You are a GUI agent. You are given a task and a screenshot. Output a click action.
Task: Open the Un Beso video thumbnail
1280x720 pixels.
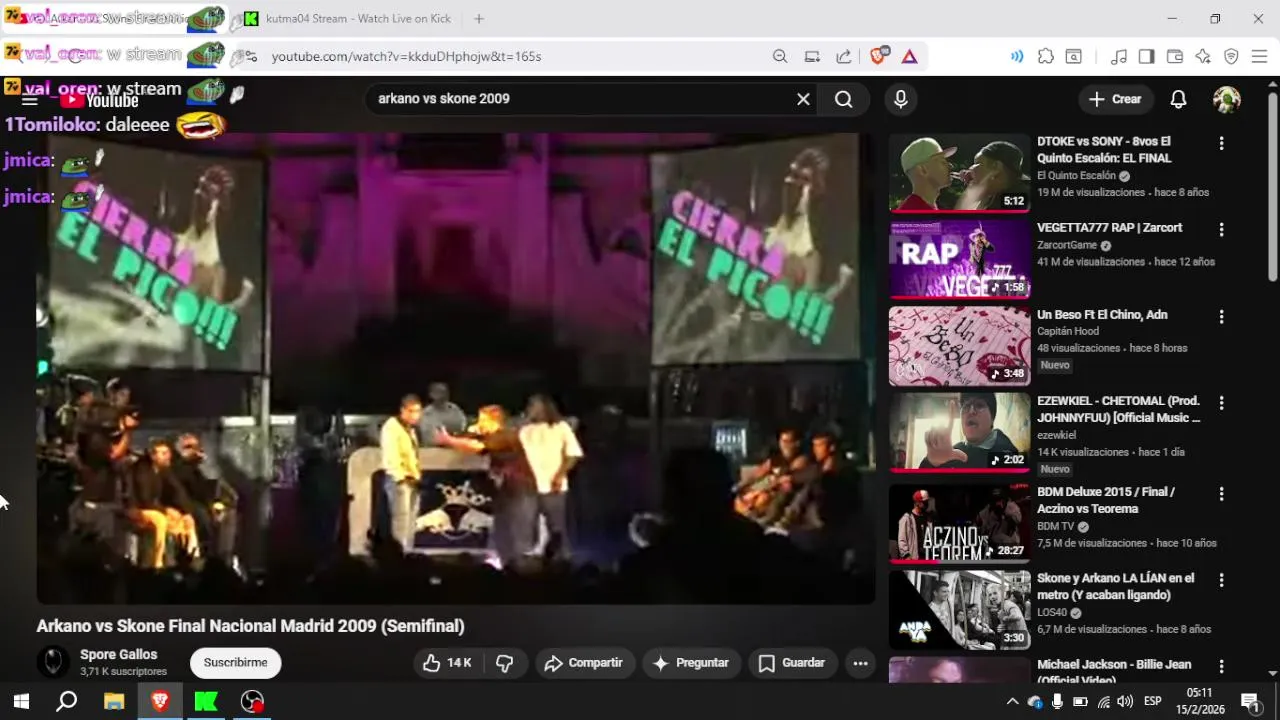click(x=959, y=346)
